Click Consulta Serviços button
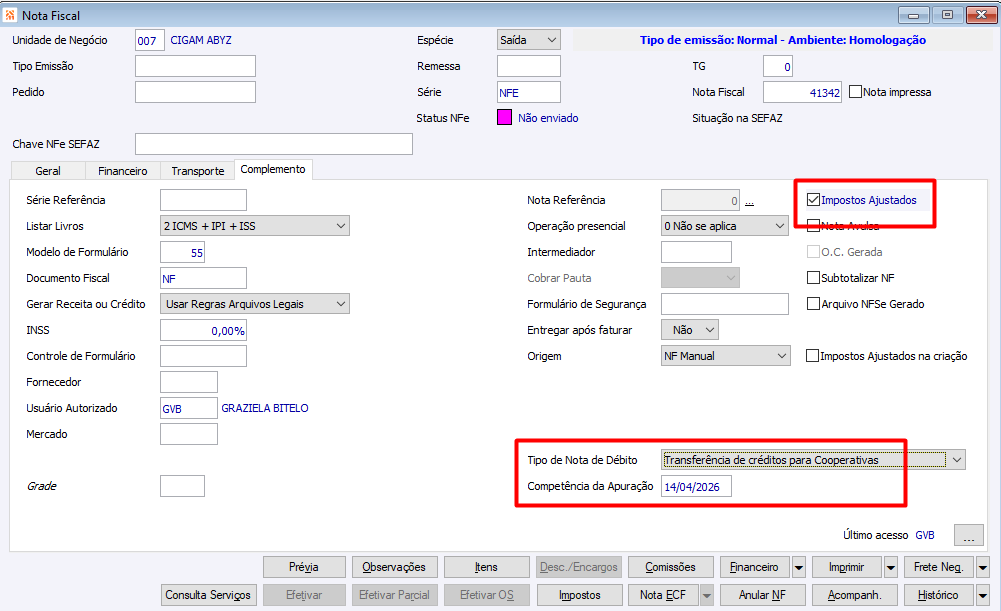Viewport: 1001px width, 611px height. 208,595
